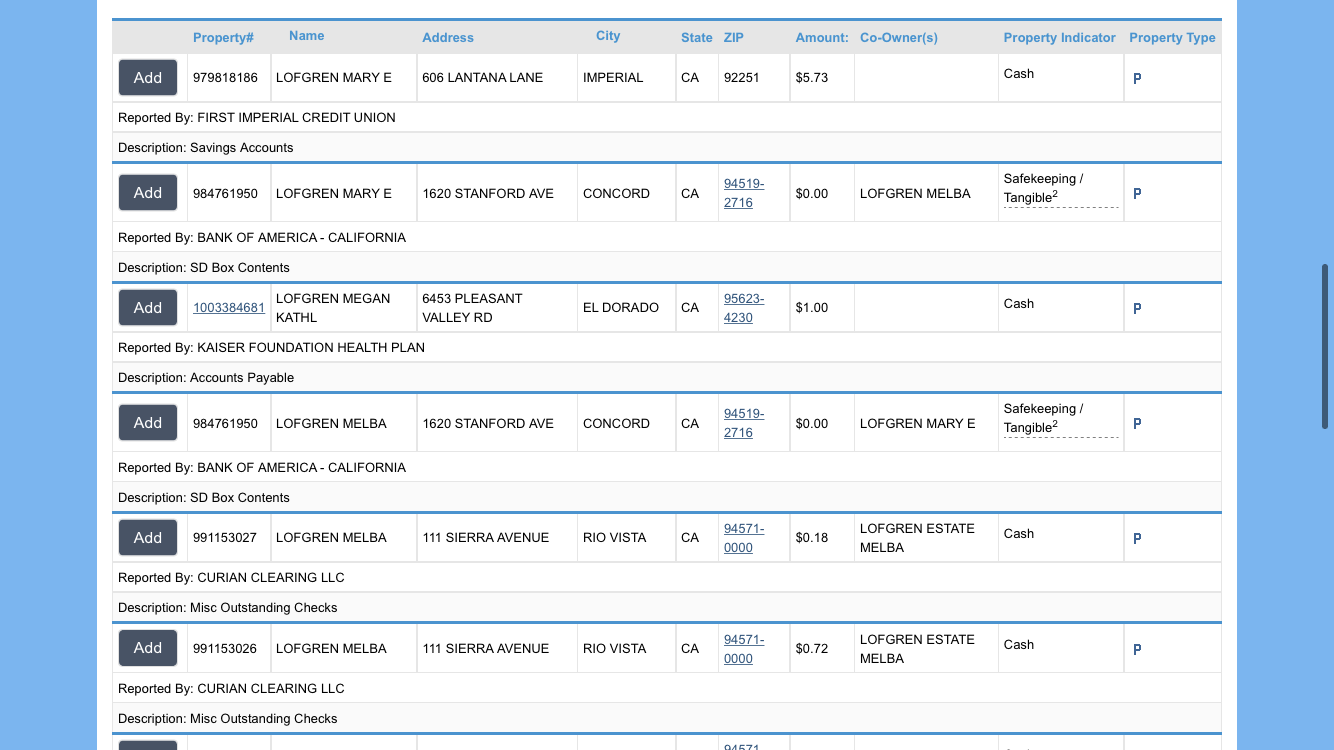This screenshot has height=750, width=1334.
Task: Click P type icon for property 991153026
Action: point(1137,650)
